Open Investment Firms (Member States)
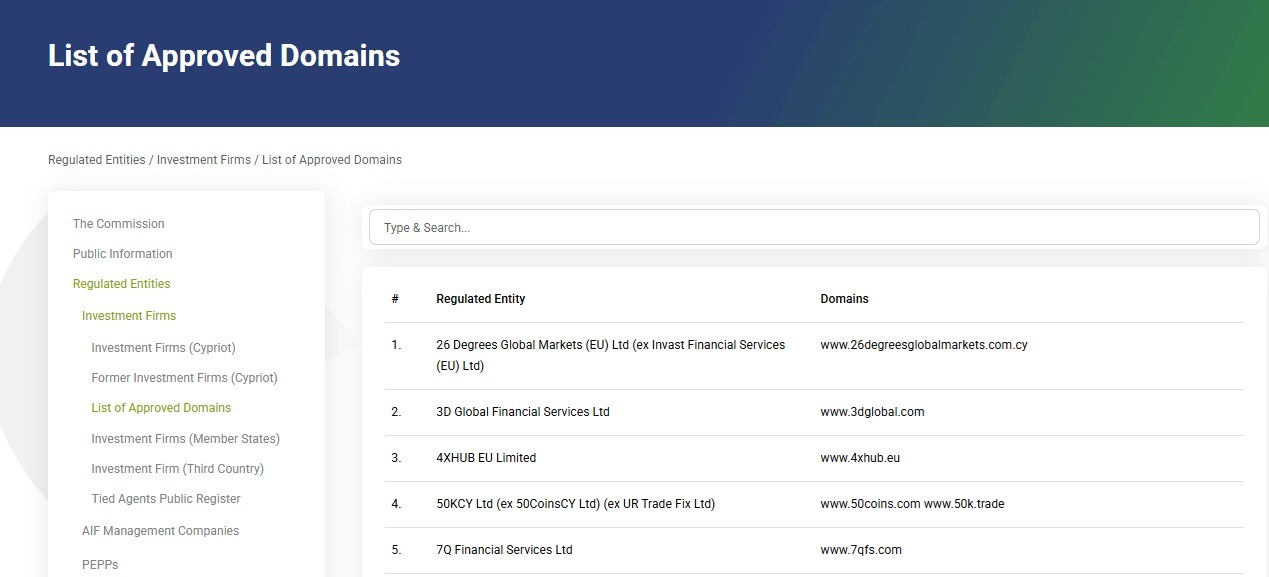Image resolution: width=1269 pixels, height=577 pixels. (185, 439)
